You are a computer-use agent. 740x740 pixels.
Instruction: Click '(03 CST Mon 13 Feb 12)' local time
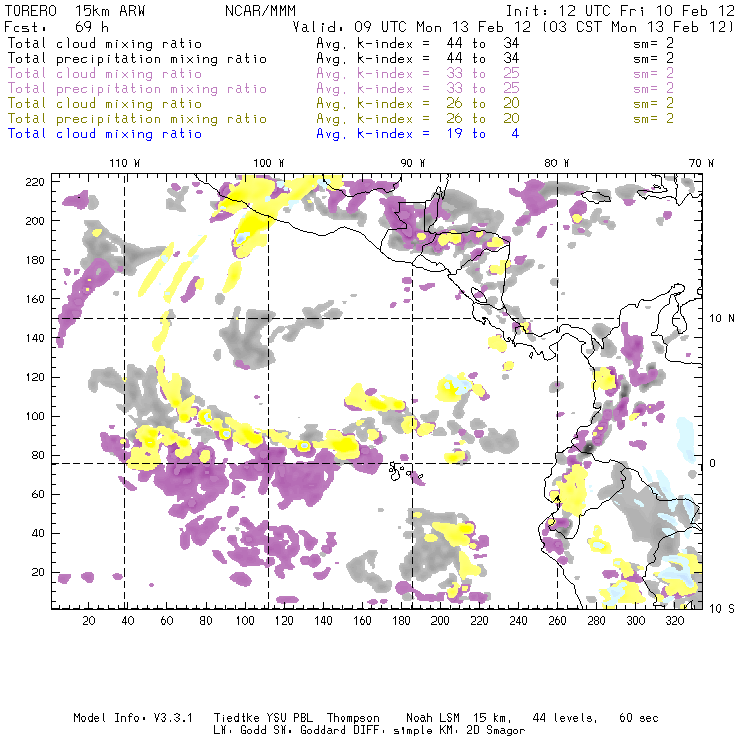pyautogui.click(x=638, y=27)
